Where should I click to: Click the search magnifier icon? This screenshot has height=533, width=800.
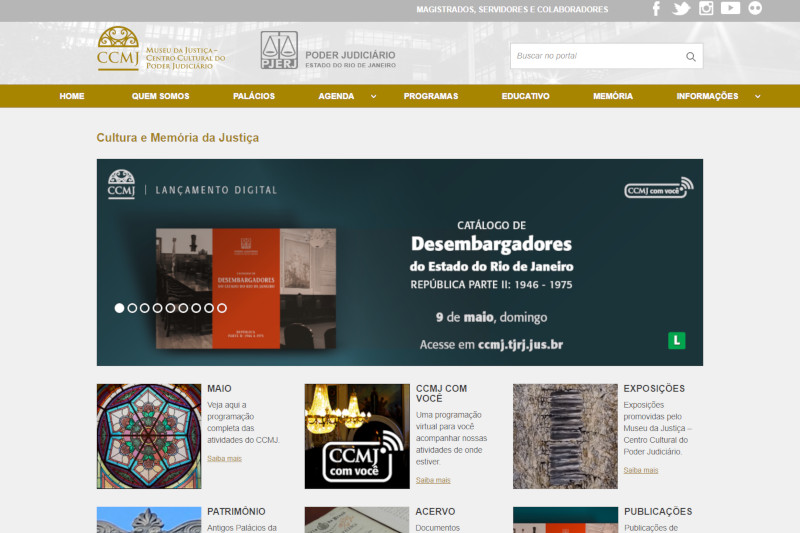point(691,56)
